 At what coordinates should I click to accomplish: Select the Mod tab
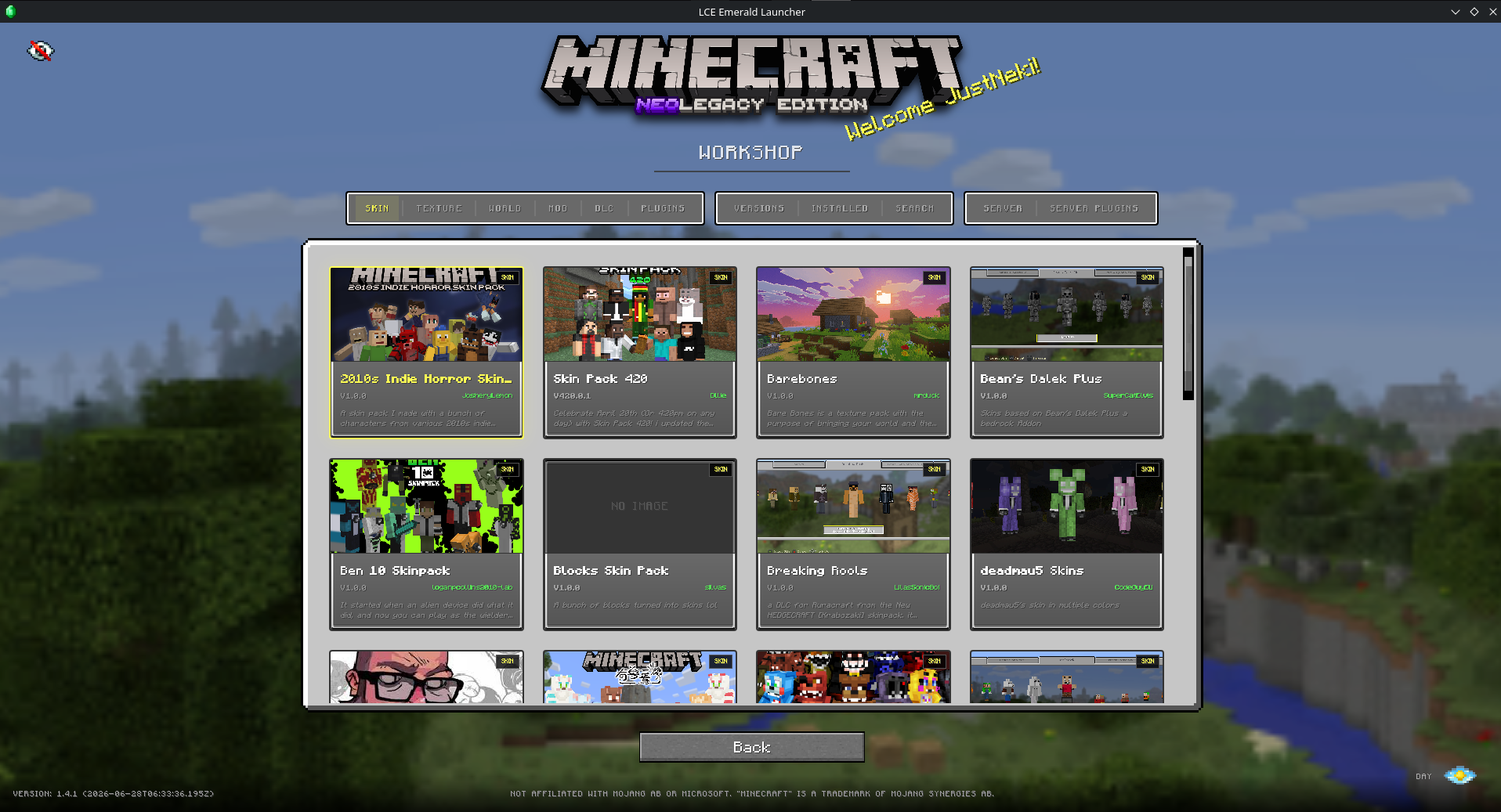coord(558,208)
